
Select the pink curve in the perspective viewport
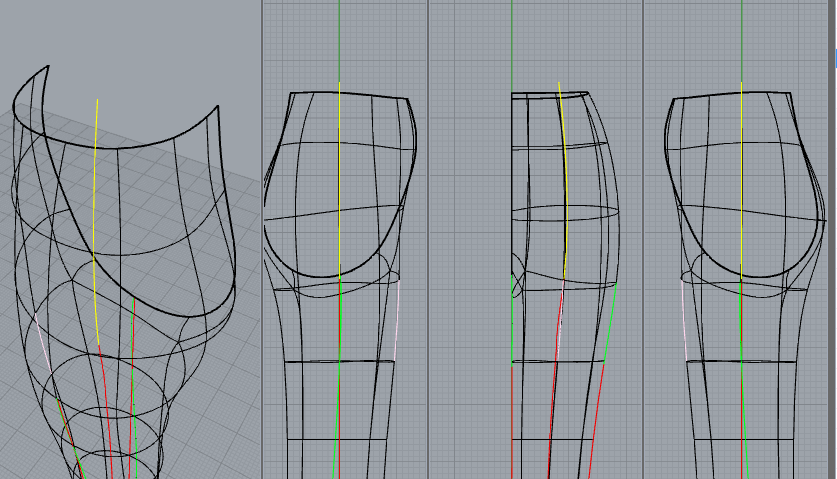(43, 343)
